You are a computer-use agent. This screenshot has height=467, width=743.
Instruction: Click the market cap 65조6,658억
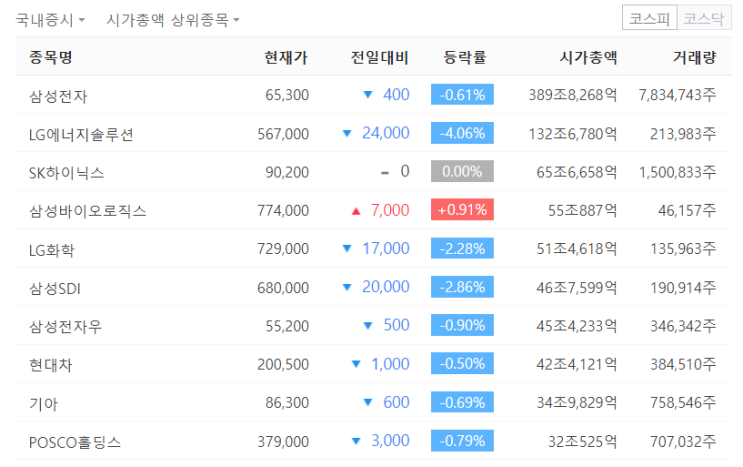click(x=577, y=172)
